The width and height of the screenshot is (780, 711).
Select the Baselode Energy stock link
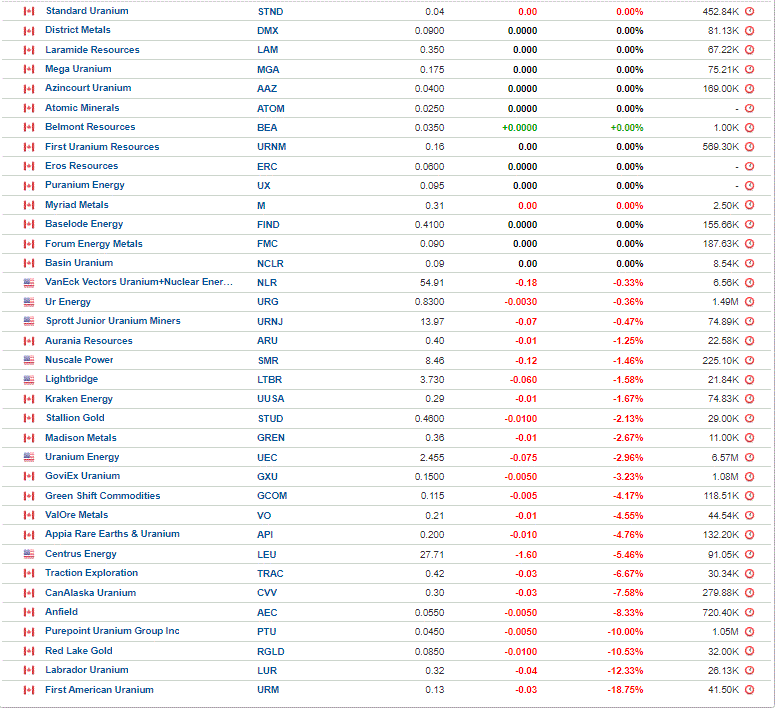pyautogui.click(x=84, y=224)
